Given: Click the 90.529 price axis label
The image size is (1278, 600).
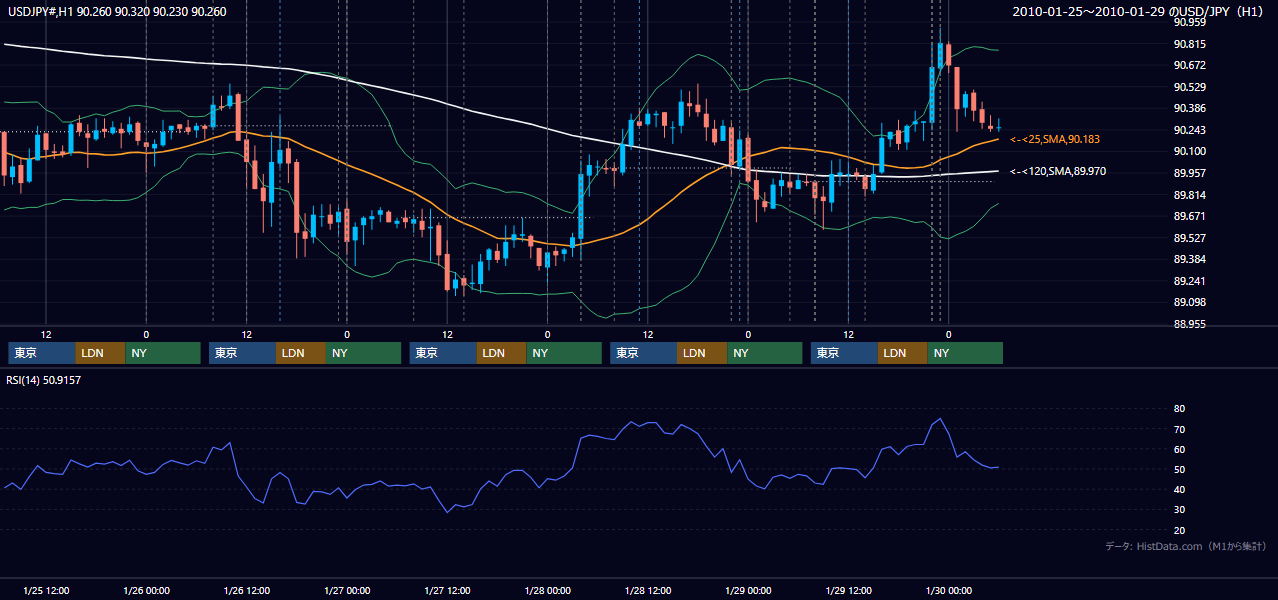Looking at the screenshot, I should pyautogui.click(x=1190, y=87).
